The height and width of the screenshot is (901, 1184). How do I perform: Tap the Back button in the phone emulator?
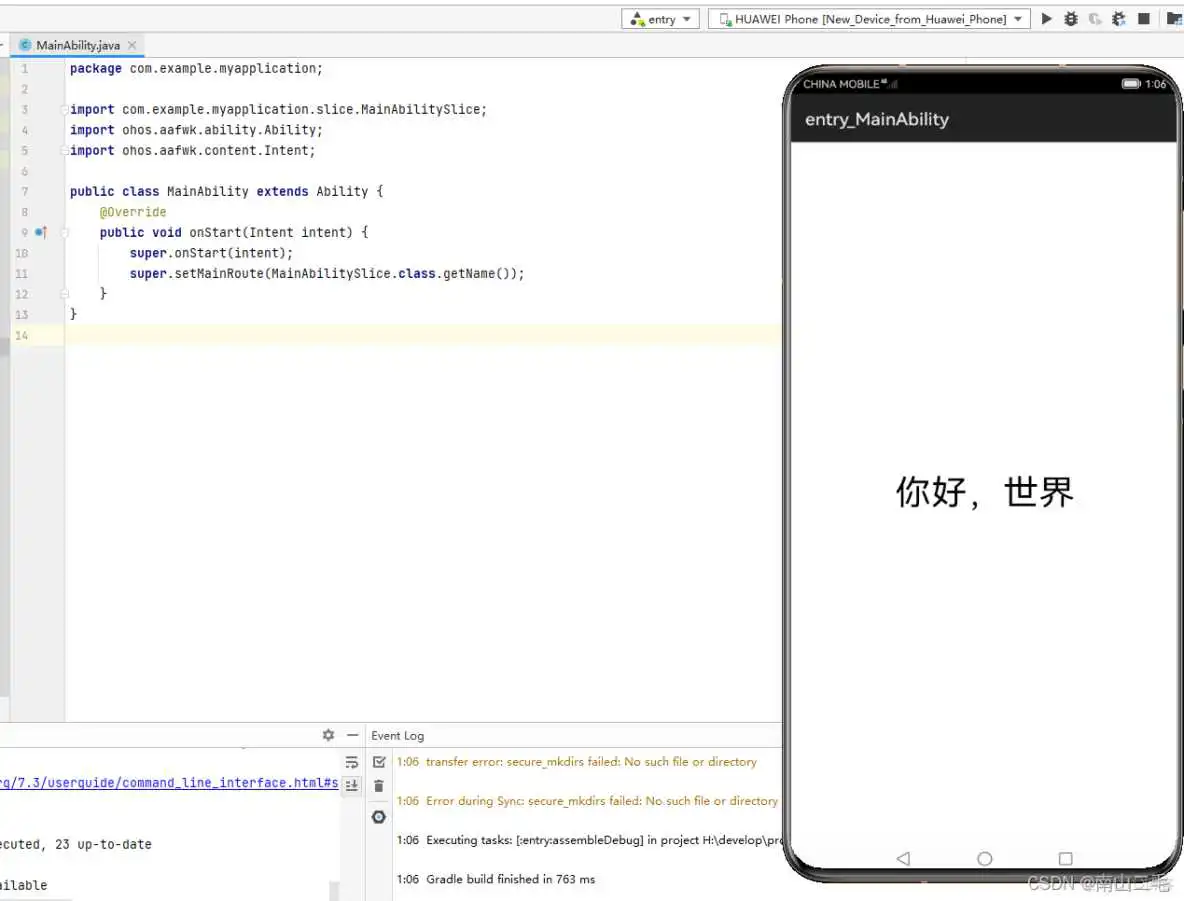903,858
